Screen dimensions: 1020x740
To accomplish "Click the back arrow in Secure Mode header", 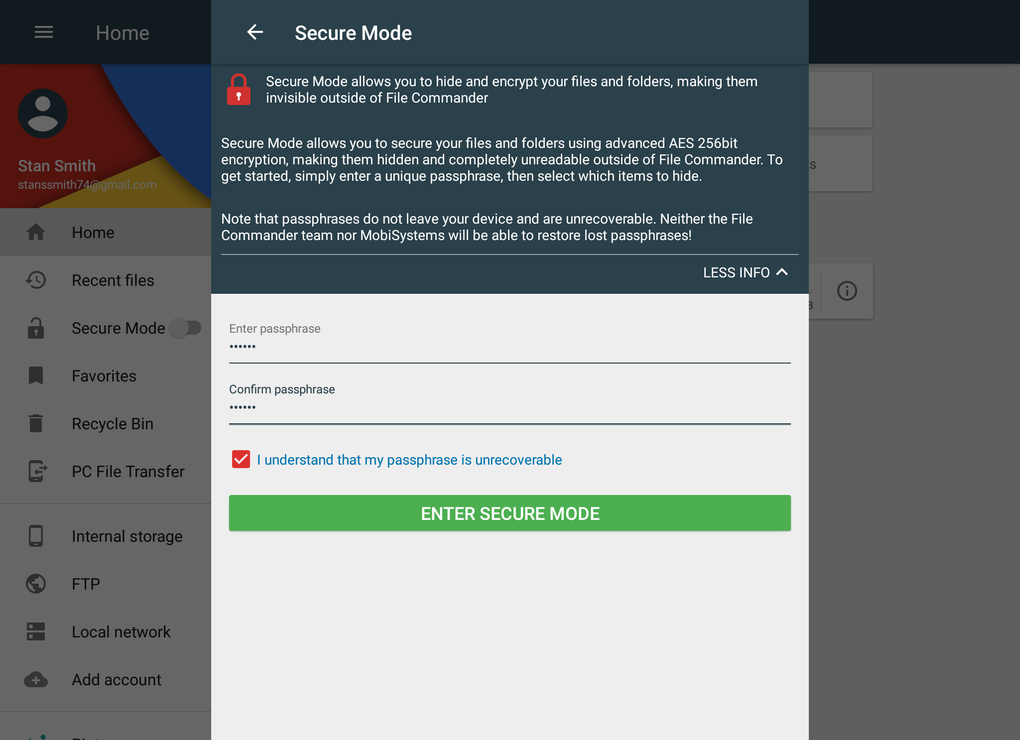I will (255, 33).
